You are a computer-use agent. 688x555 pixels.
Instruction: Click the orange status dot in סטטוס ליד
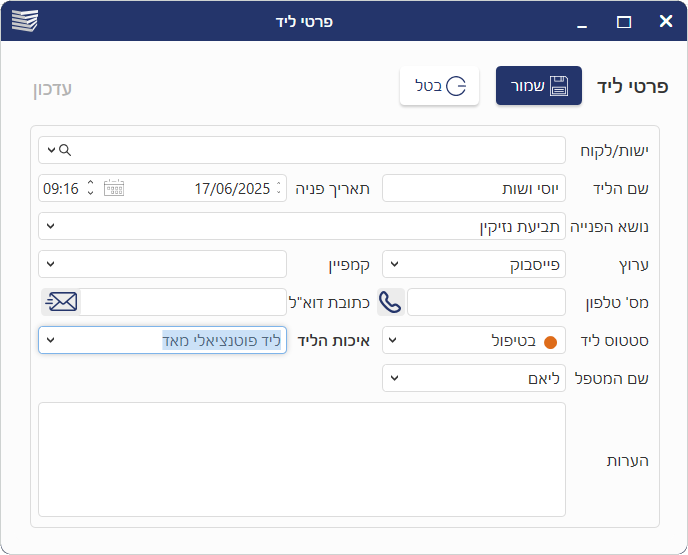point(550,341)
